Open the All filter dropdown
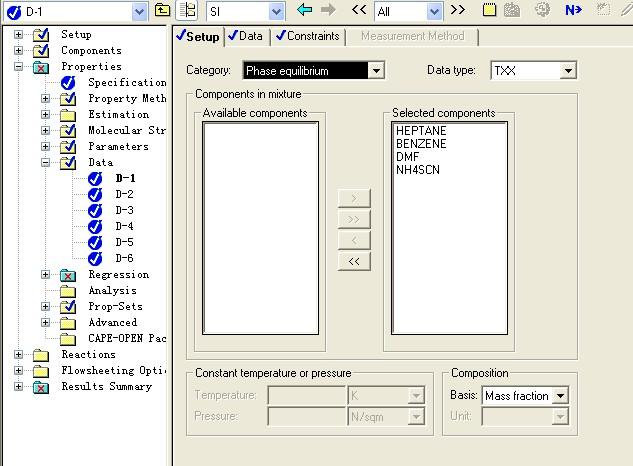 pyautogui.click(x=434, y=12)
